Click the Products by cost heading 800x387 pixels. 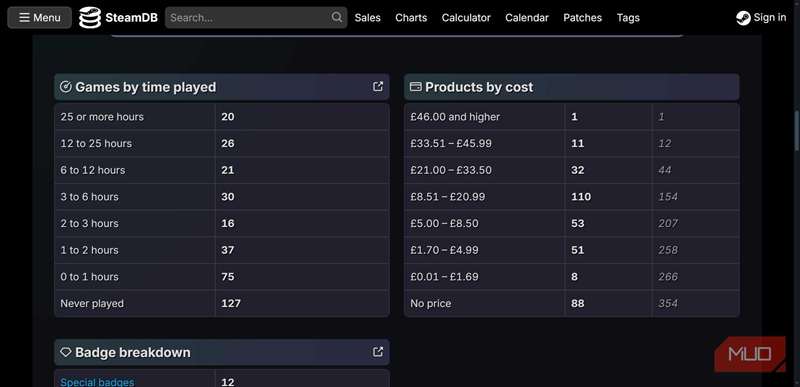pyautogui.click(x=479, y=87)
